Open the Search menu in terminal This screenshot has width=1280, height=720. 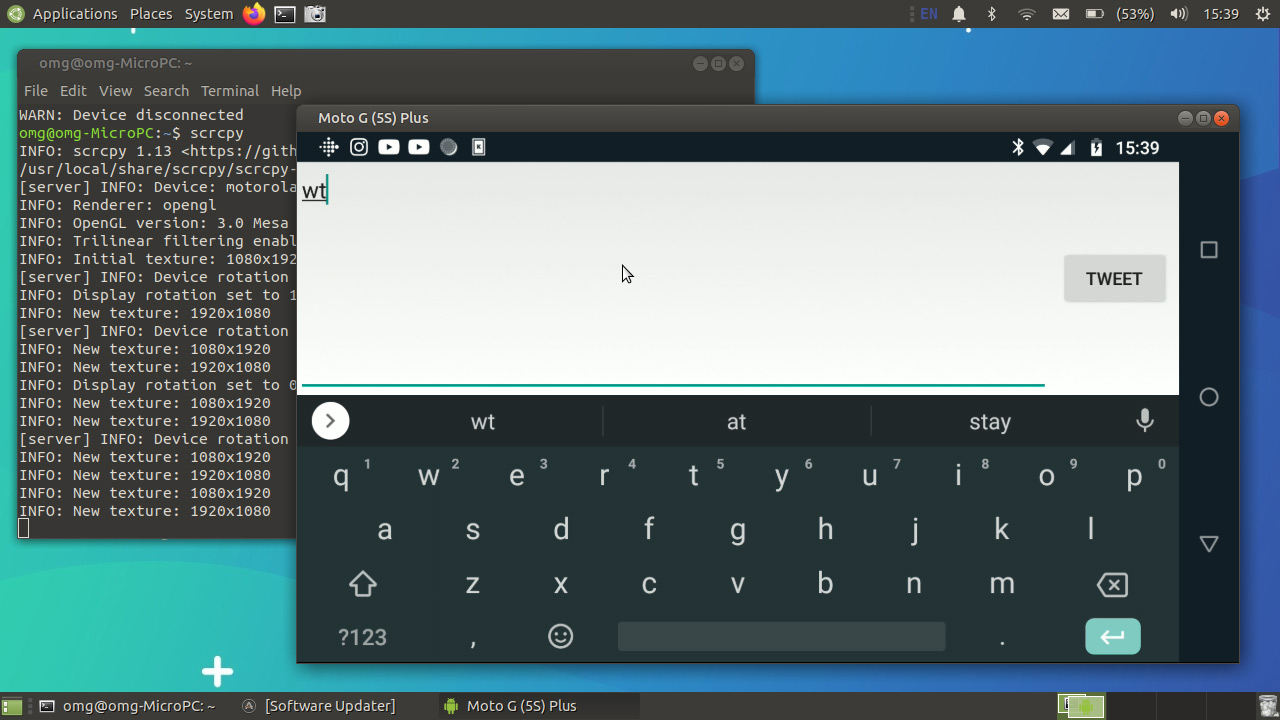tap(166, 91)
